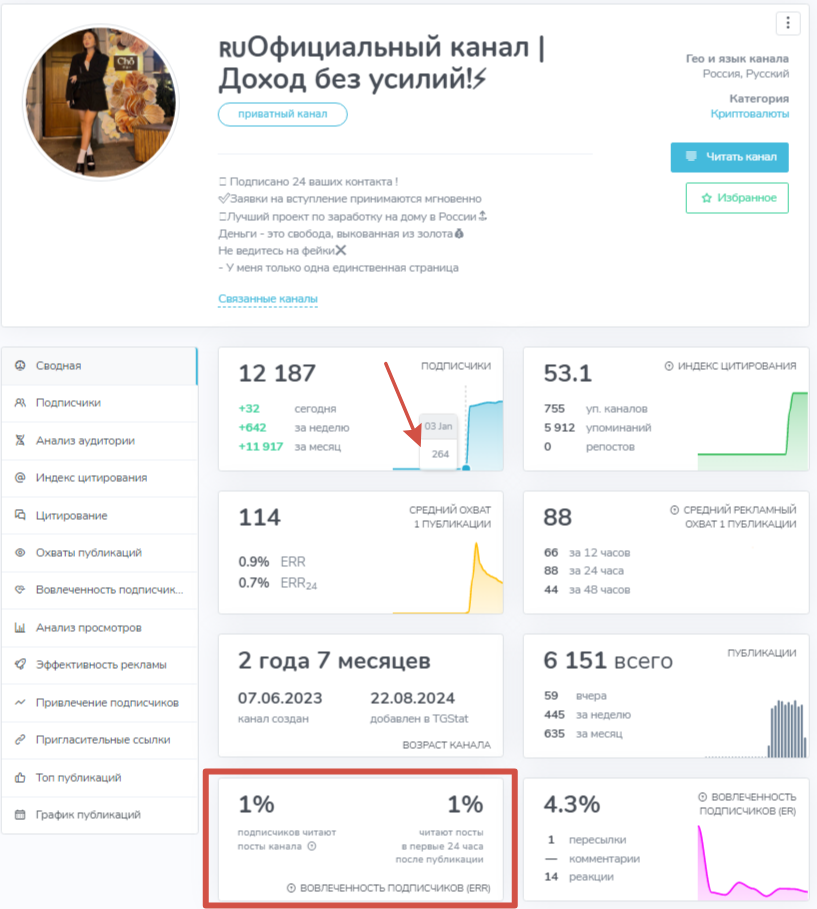Screen dimensions: 817x909
Task: Click the channel creation date 07.06.2023
Action: pyautogui.click(x=280, y=698)
